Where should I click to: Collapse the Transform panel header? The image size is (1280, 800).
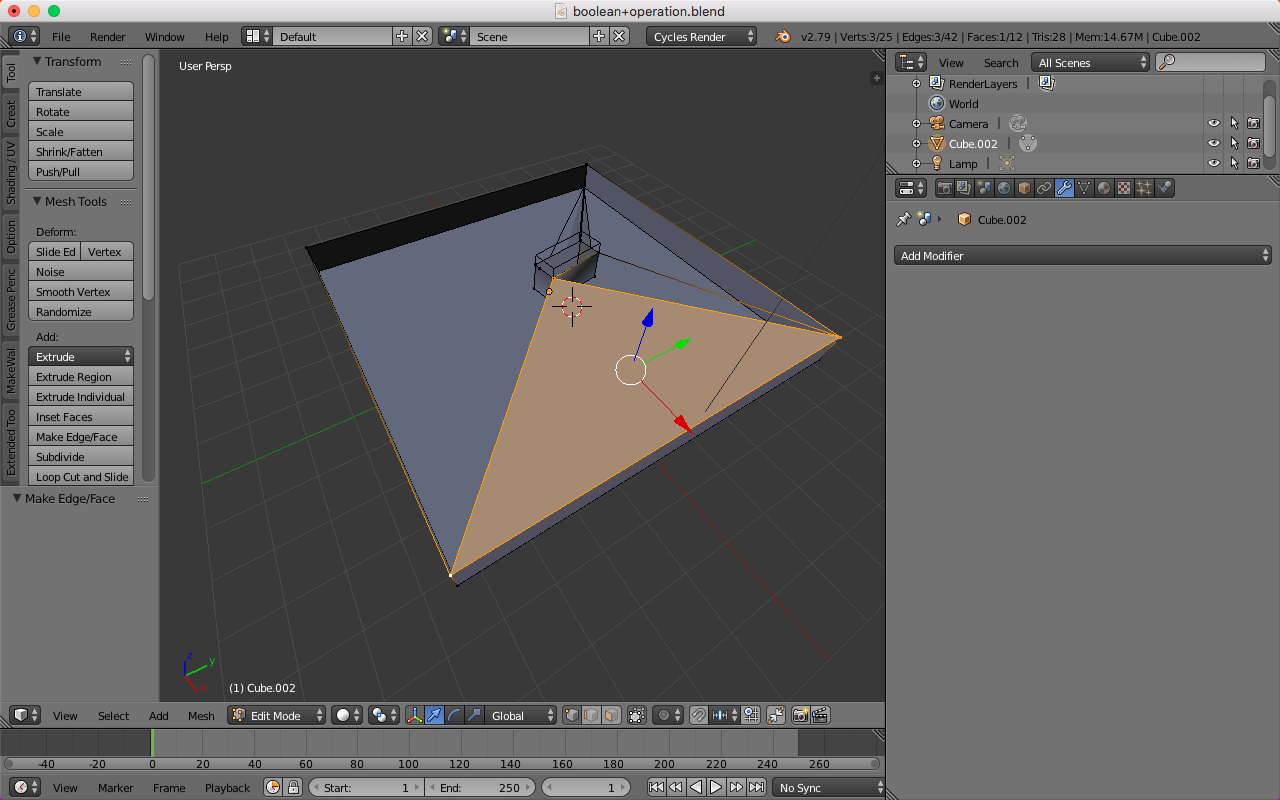coord(75,61)
